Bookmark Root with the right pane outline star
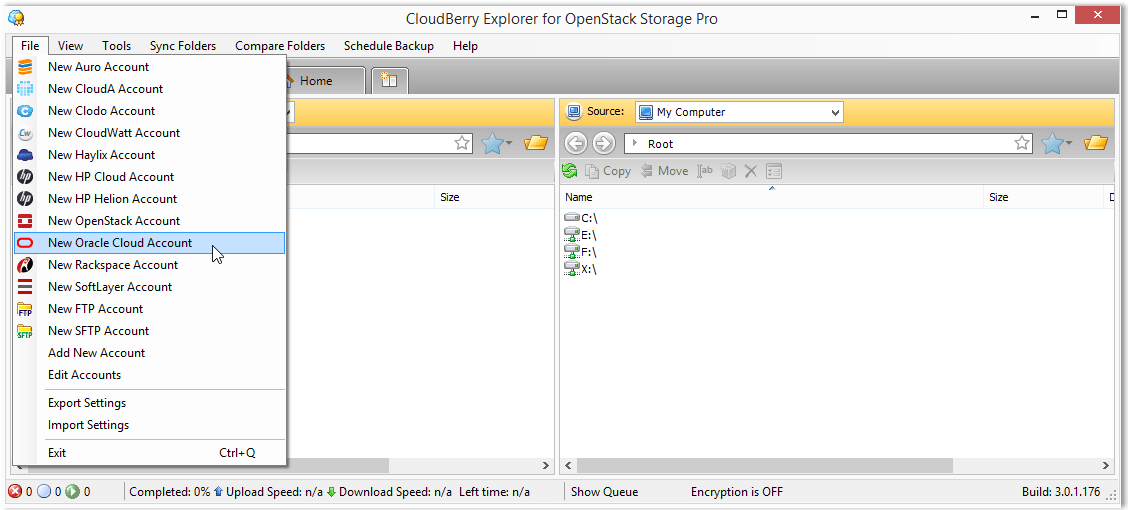 click(1022, 144)
